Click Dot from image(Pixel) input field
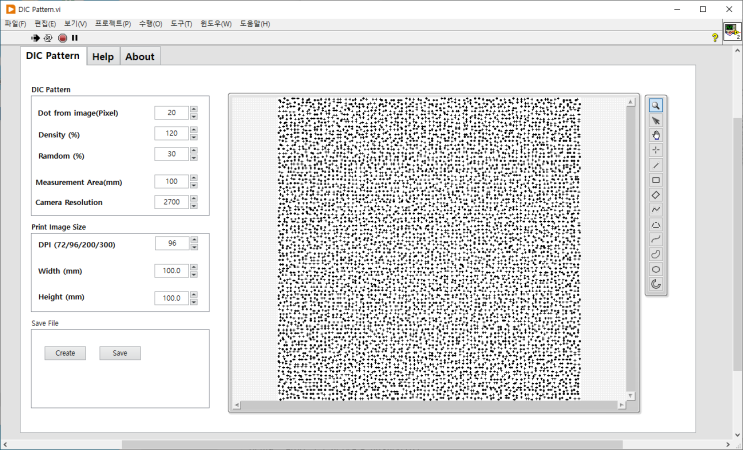The width and height of the screenshot is (743, 450). [x=171, y=113]
